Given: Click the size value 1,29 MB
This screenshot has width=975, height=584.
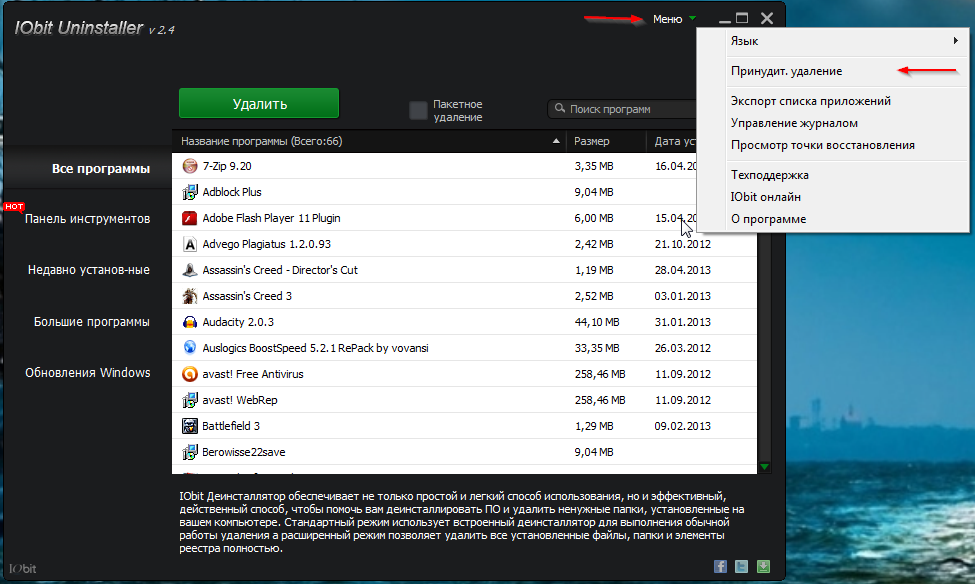Looking at the screenshot, I should [594, 426].
